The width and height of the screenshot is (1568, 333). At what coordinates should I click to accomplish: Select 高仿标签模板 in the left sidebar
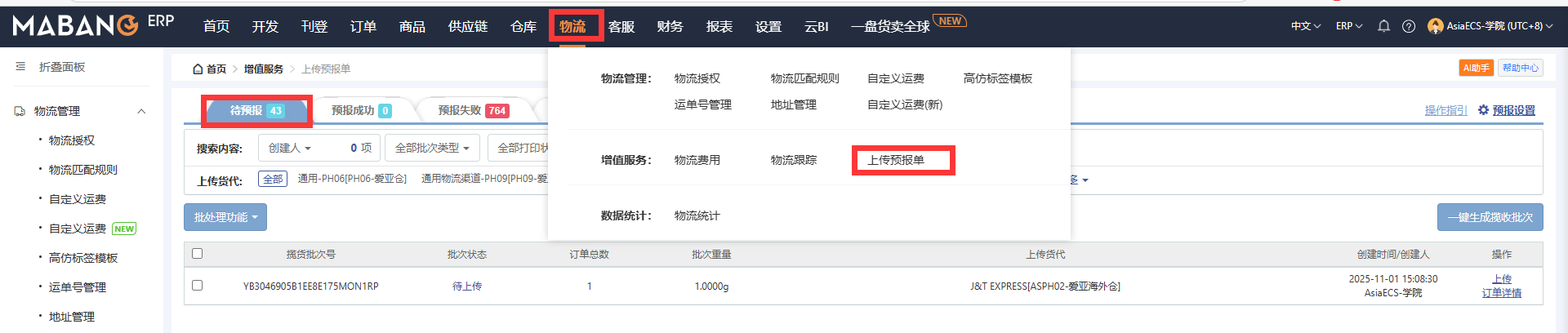pos(83,258)
